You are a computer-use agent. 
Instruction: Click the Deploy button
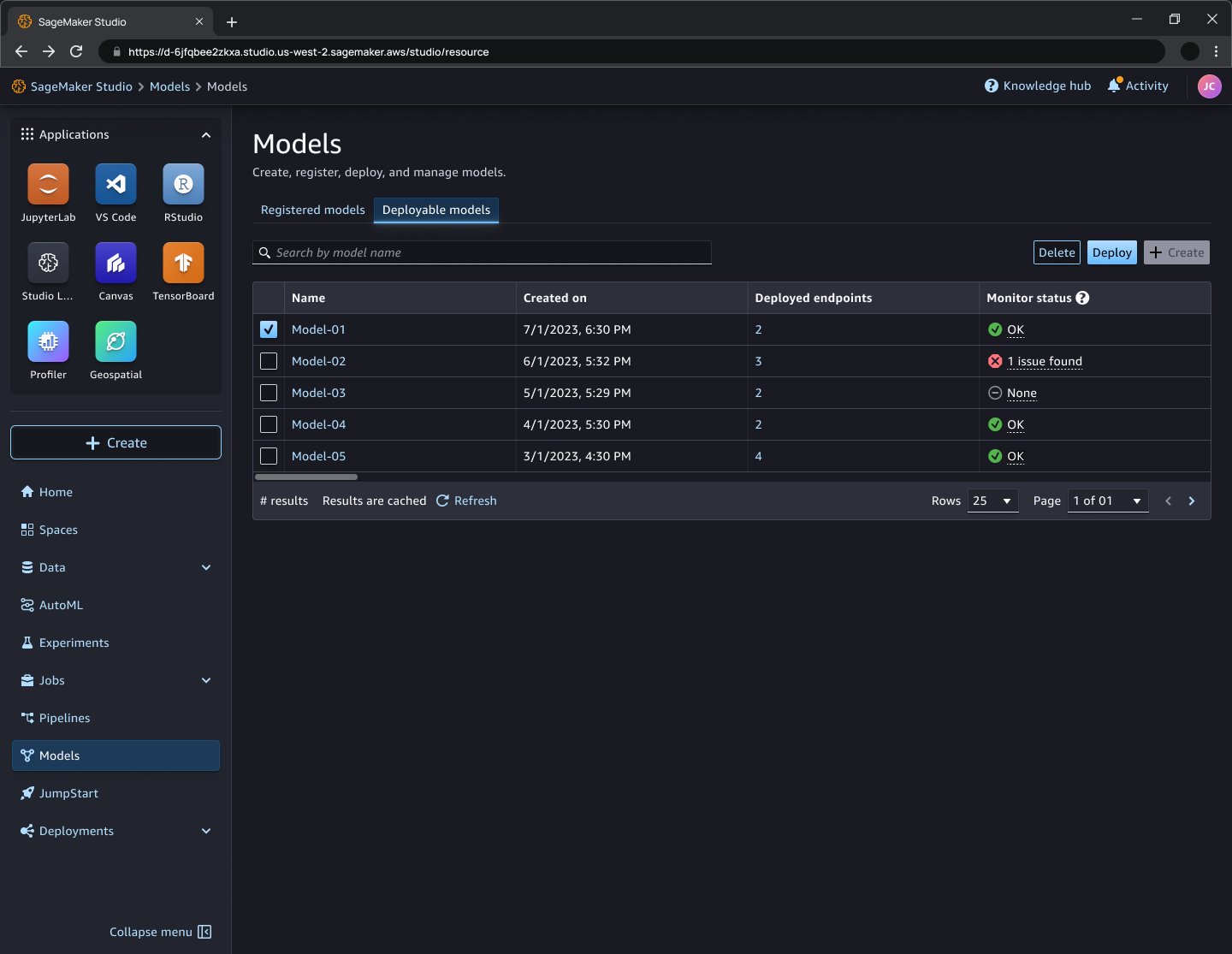[1112, 252]
